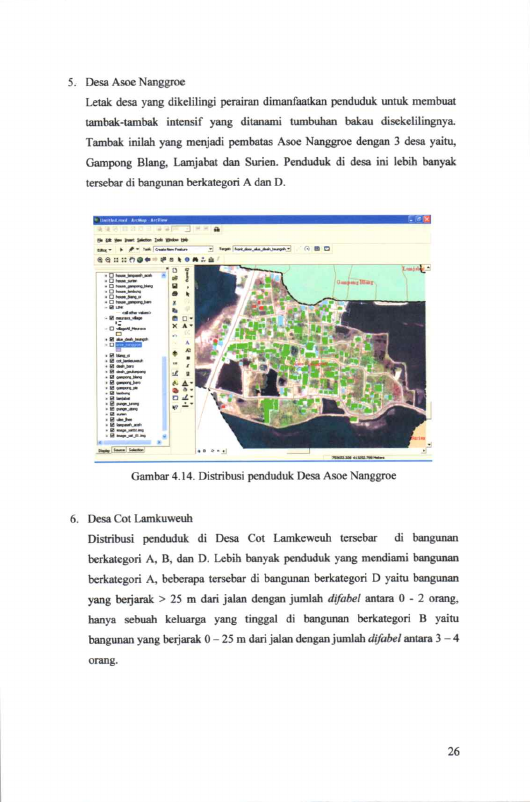Screen dimensions: 530x802
Task: Click the Delete X icon
Action: point(175,326)
